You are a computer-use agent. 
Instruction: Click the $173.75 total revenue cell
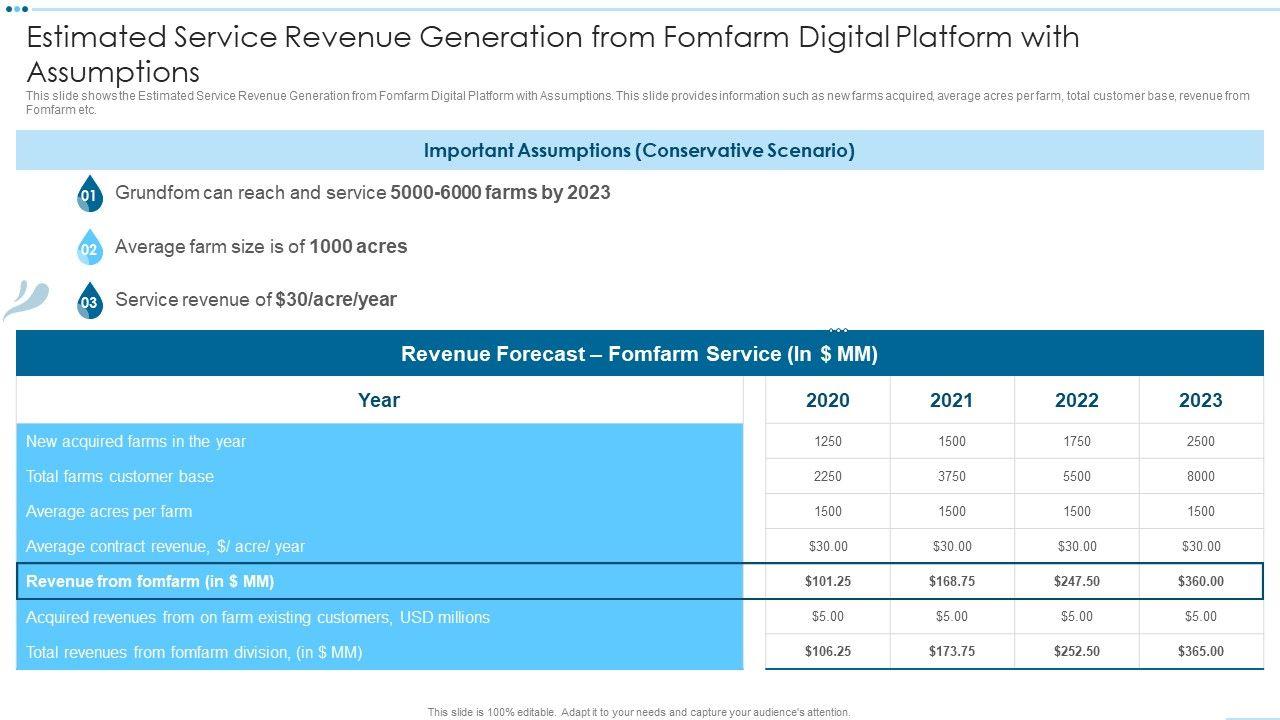(x=952, y=651)
